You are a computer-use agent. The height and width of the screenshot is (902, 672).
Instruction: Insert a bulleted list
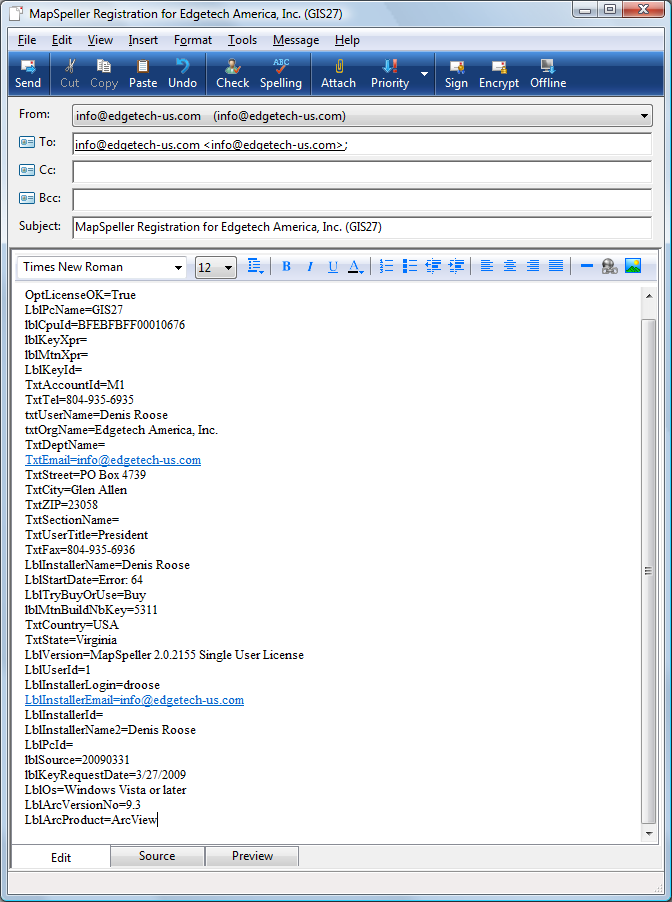pos(410,266)
